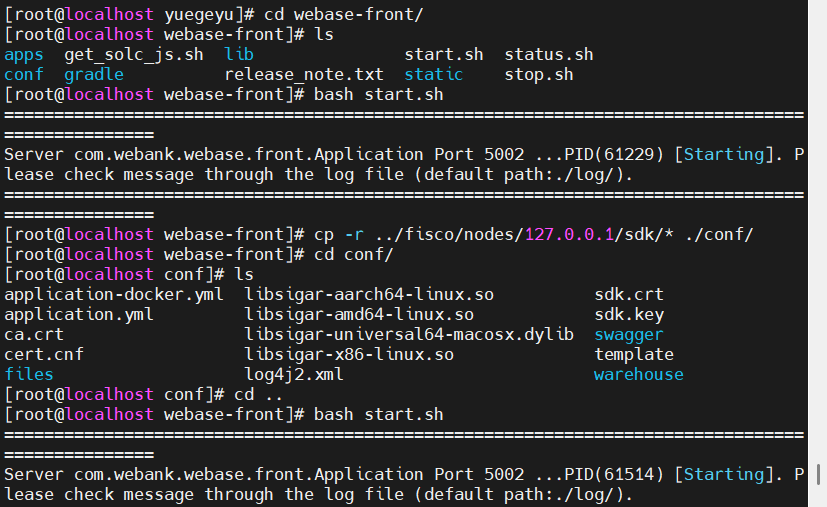Click 'libsigar-amd64-linux.so' file name
Screen dimensions: 827x507
click(359, 315)
